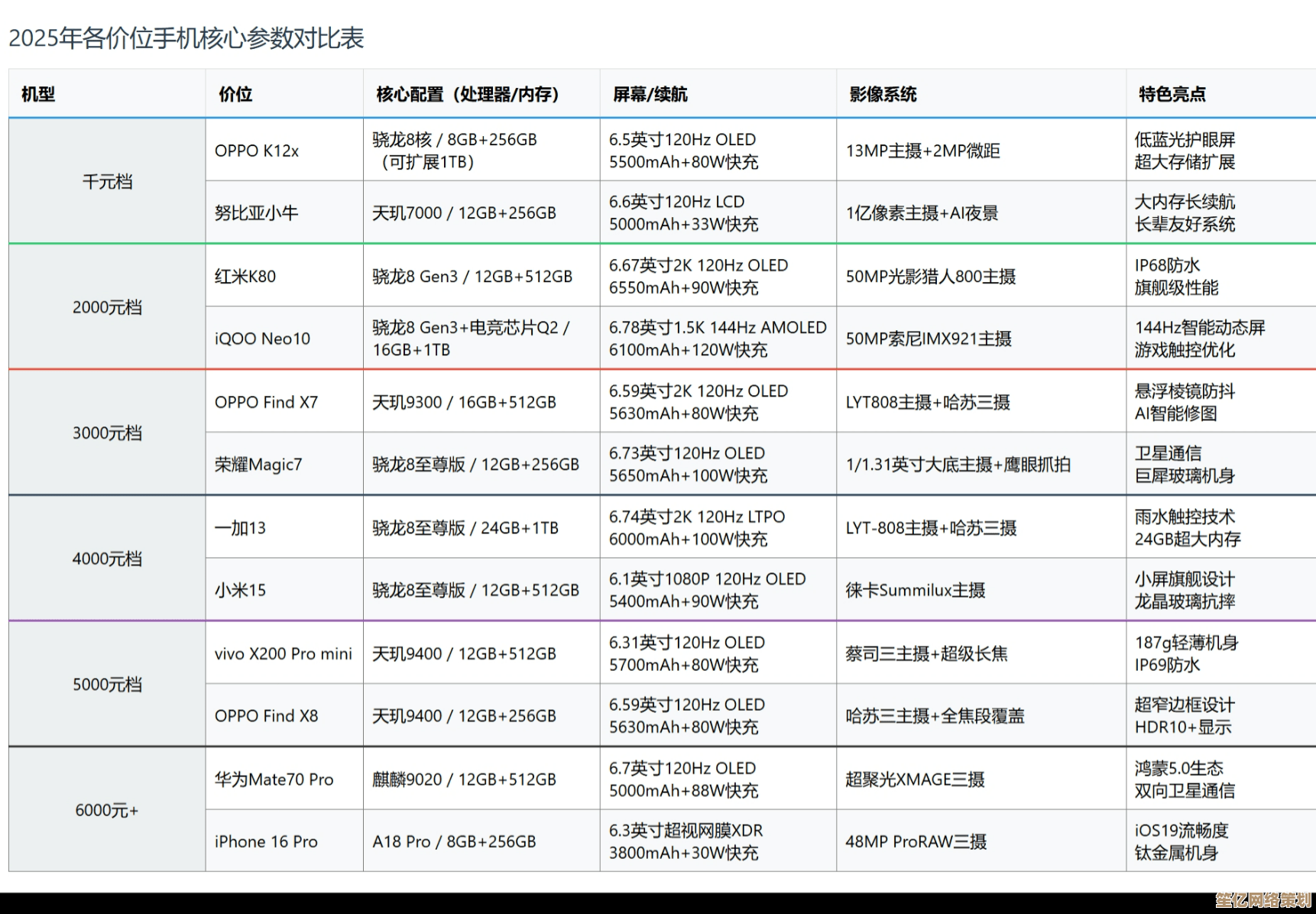The width and height of the screenshot is (1316, 914).
Task: Click 6.78英寸1.5K 144Hz AMOLED cell
Action: click(x=718, y=338)
